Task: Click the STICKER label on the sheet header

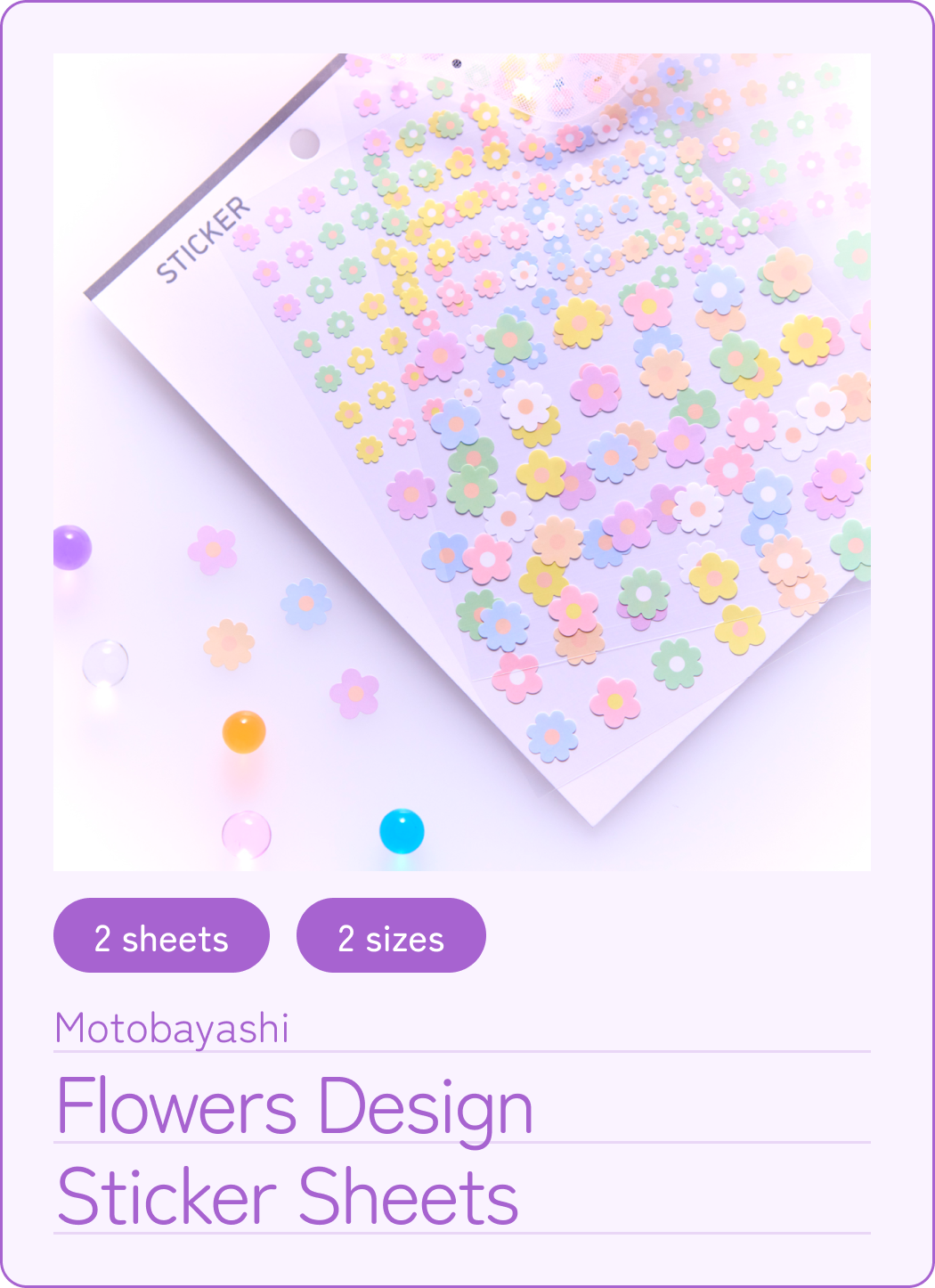Action: tap(203, 240)
